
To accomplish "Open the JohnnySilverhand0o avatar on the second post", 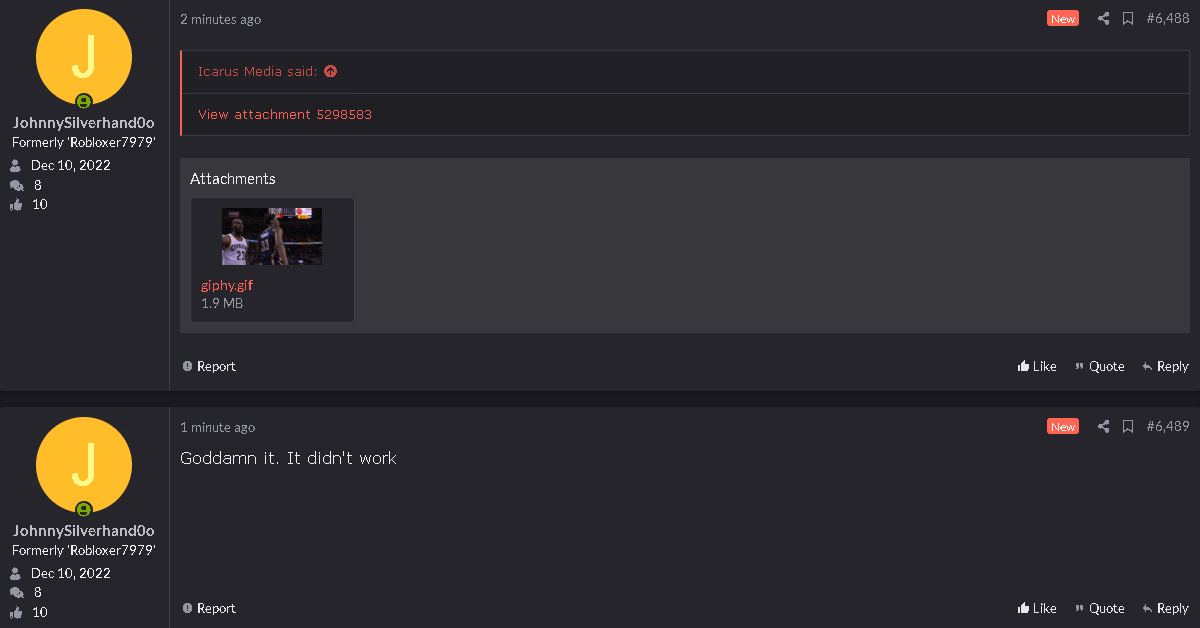I will (84, 465).
